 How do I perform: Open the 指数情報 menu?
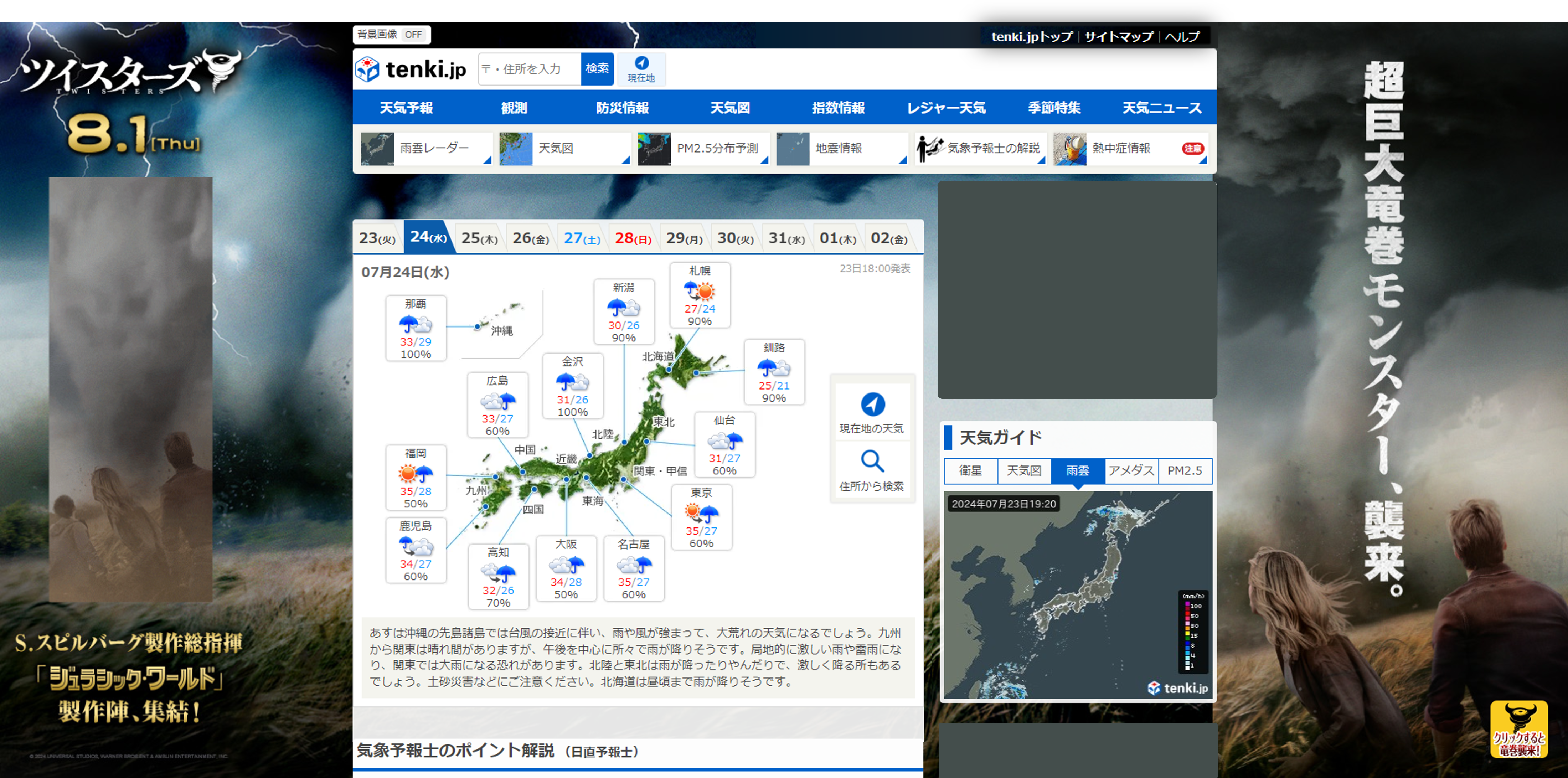(x=838, y=108)
